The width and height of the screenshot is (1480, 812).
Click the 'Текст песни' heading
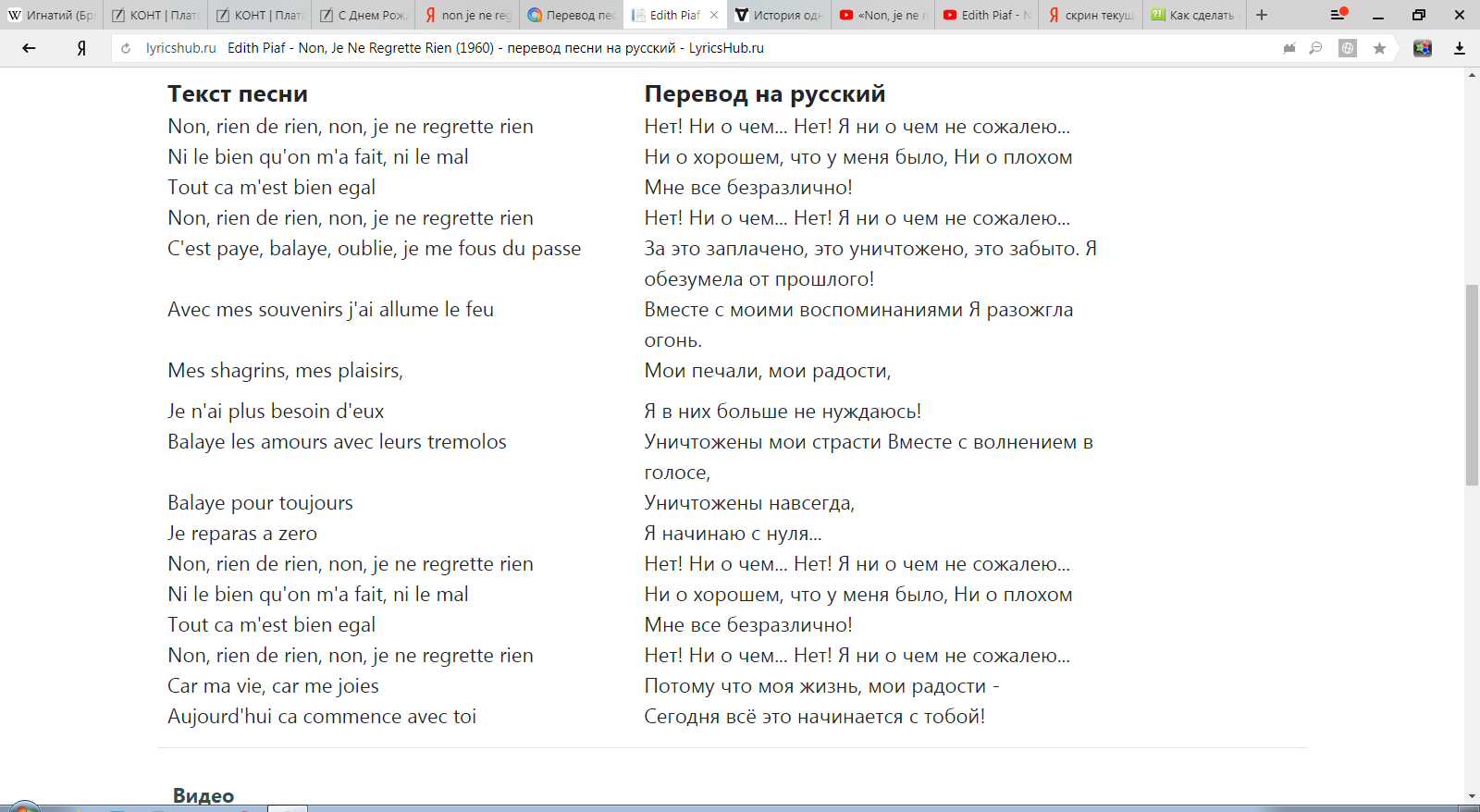(x=238, y=94)
